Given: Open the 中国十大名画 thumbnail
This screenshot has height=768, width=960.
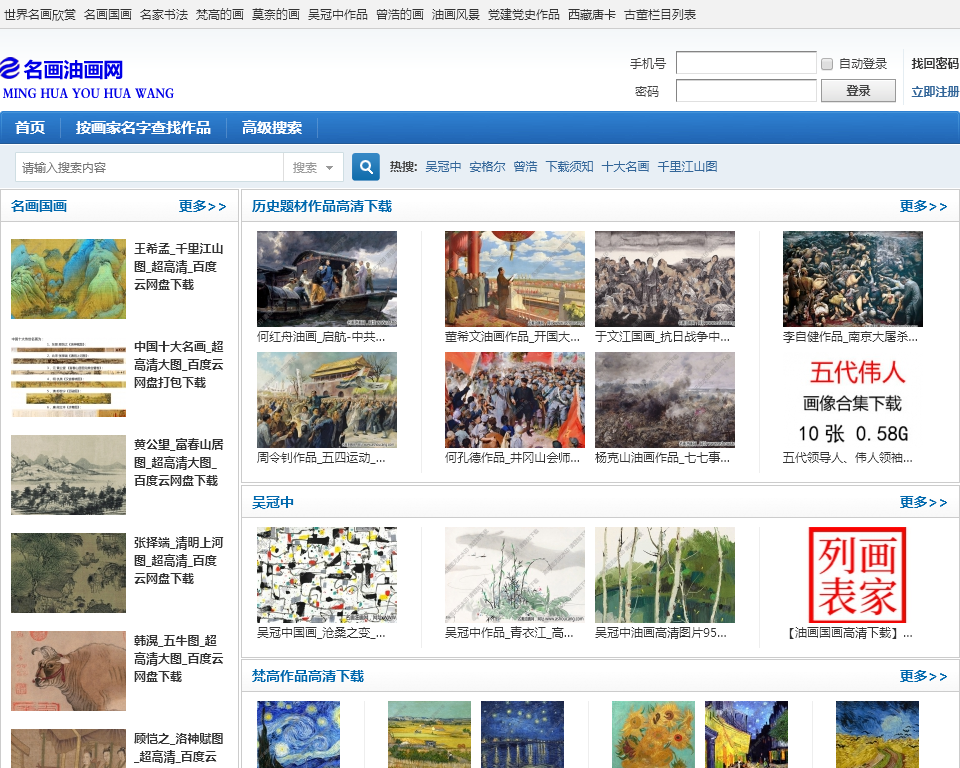Looking at the screenshot, I should click(69, 377).
